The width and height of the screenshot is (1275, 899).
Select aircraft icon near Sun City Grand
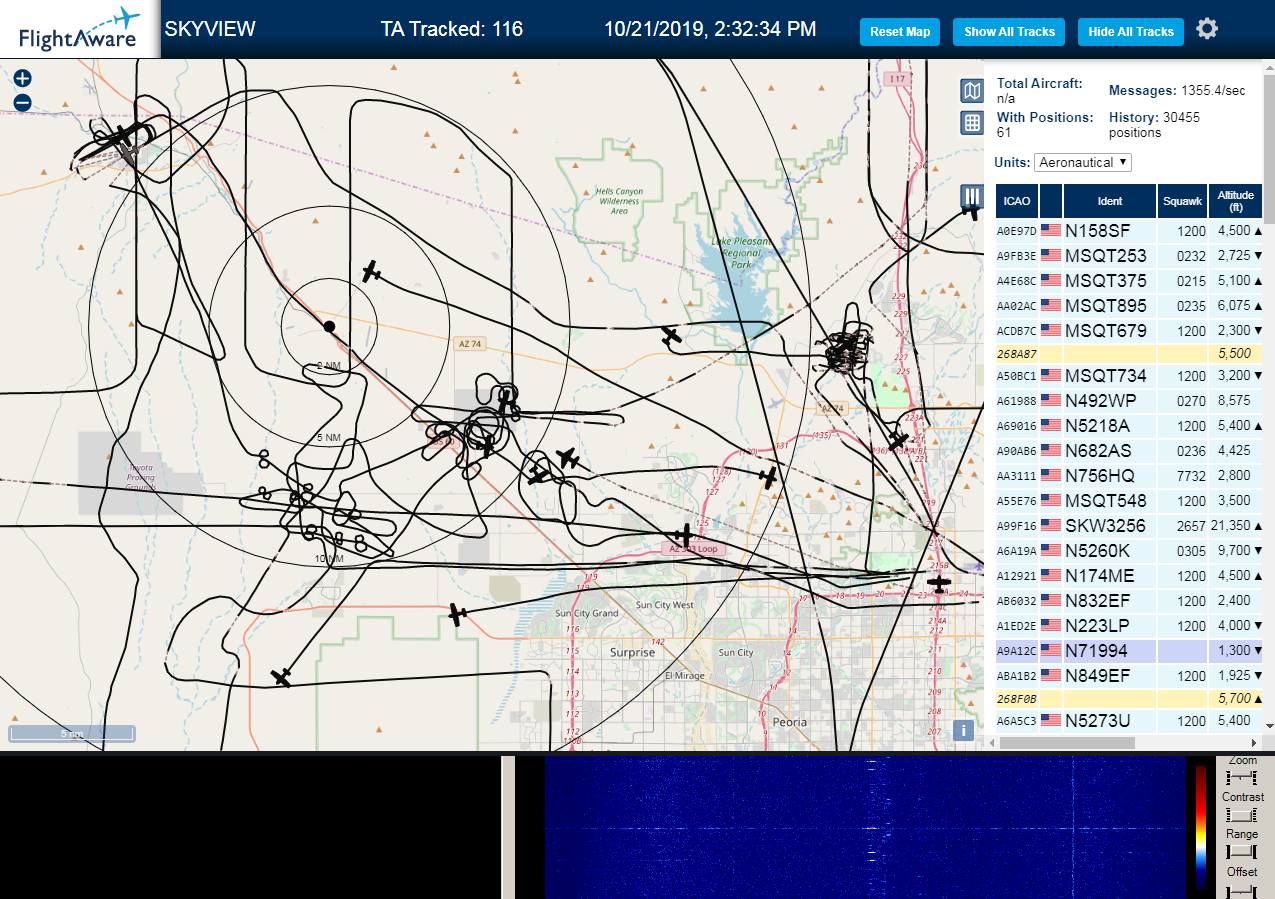coord(458,614)
